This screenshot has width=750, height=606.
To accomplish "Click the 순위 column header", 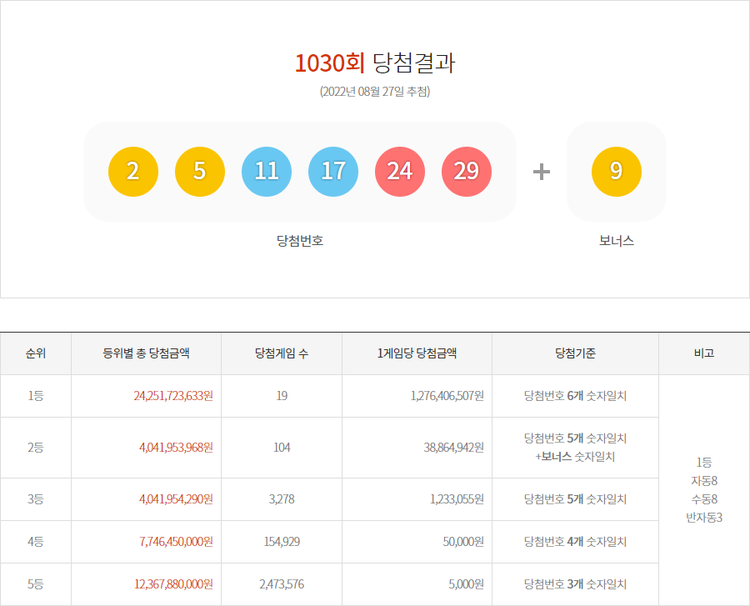I will coord(36,353).
